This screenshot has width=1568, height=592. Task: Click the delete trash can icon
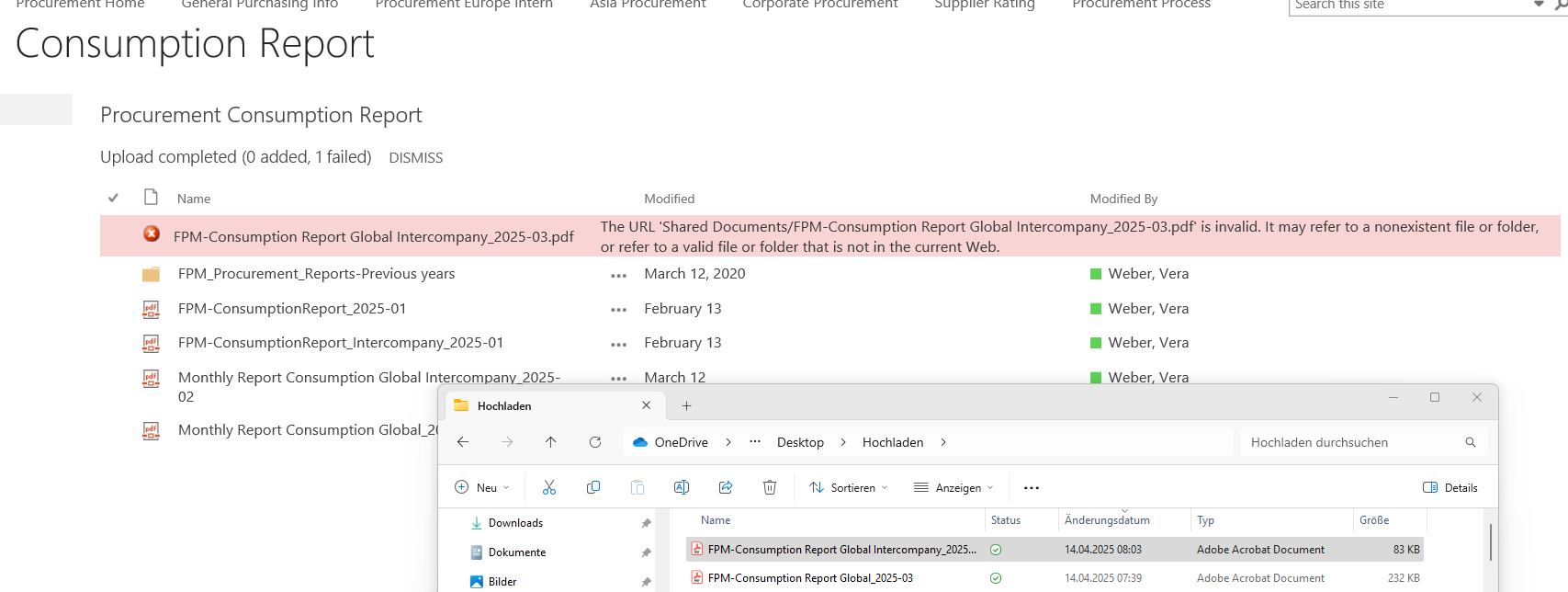coord(770,487)
